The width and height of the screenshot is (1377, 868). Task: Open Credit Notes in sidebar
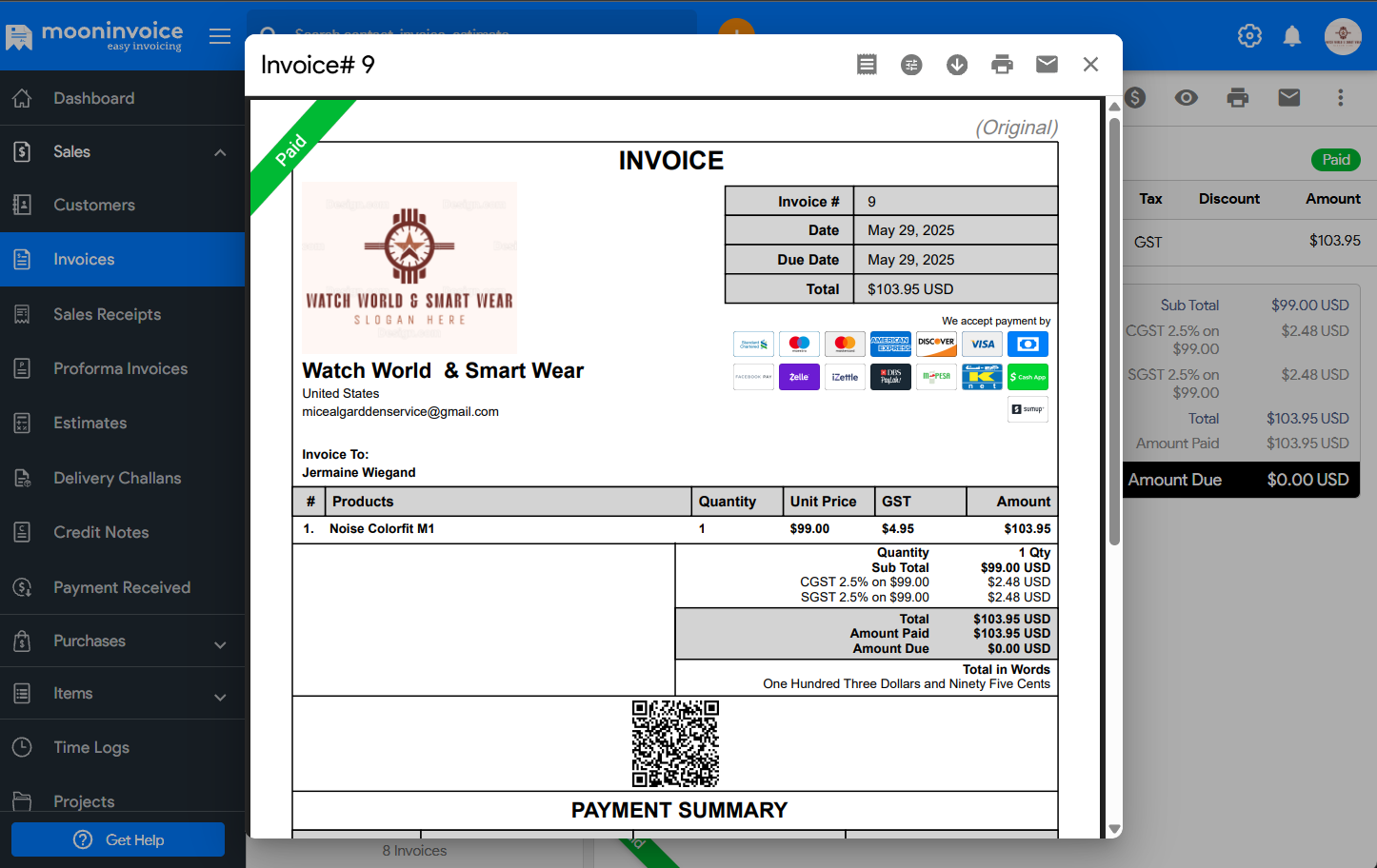pos(101,532)
